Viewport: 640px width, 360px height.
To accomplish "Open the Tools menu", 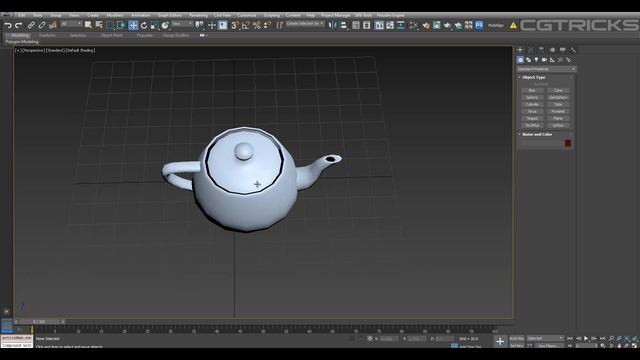I will point(38,16).
